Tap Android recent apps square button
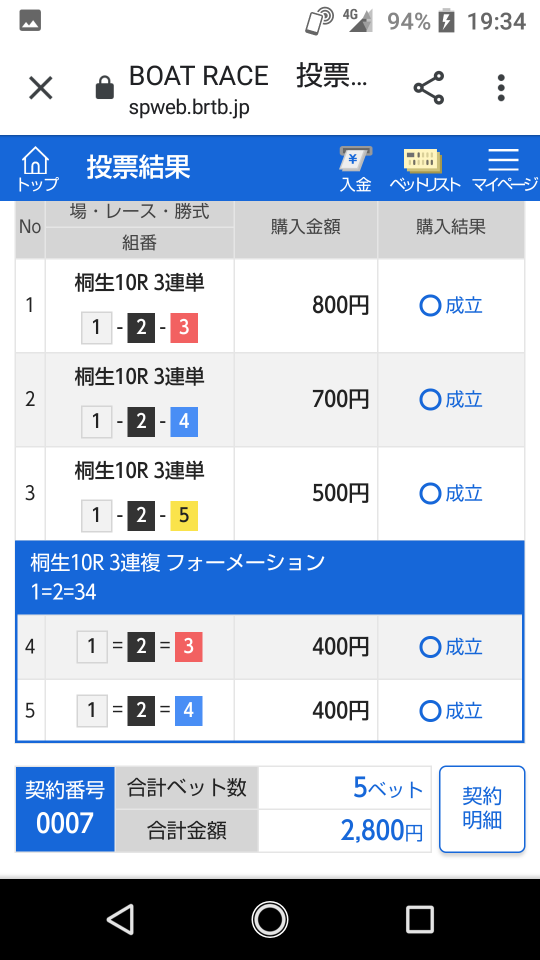 [x=420, y=919]
